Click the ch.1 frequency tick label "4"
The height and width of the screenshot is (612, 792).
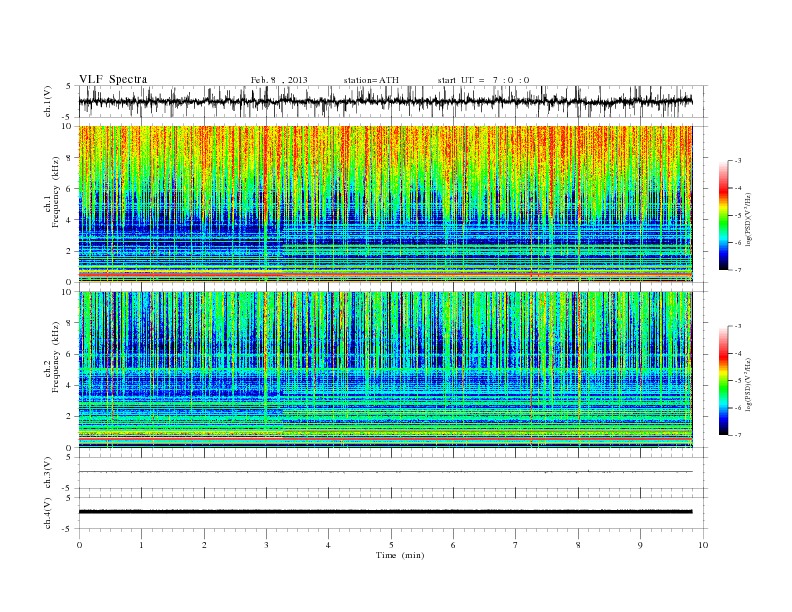(69, 220)
